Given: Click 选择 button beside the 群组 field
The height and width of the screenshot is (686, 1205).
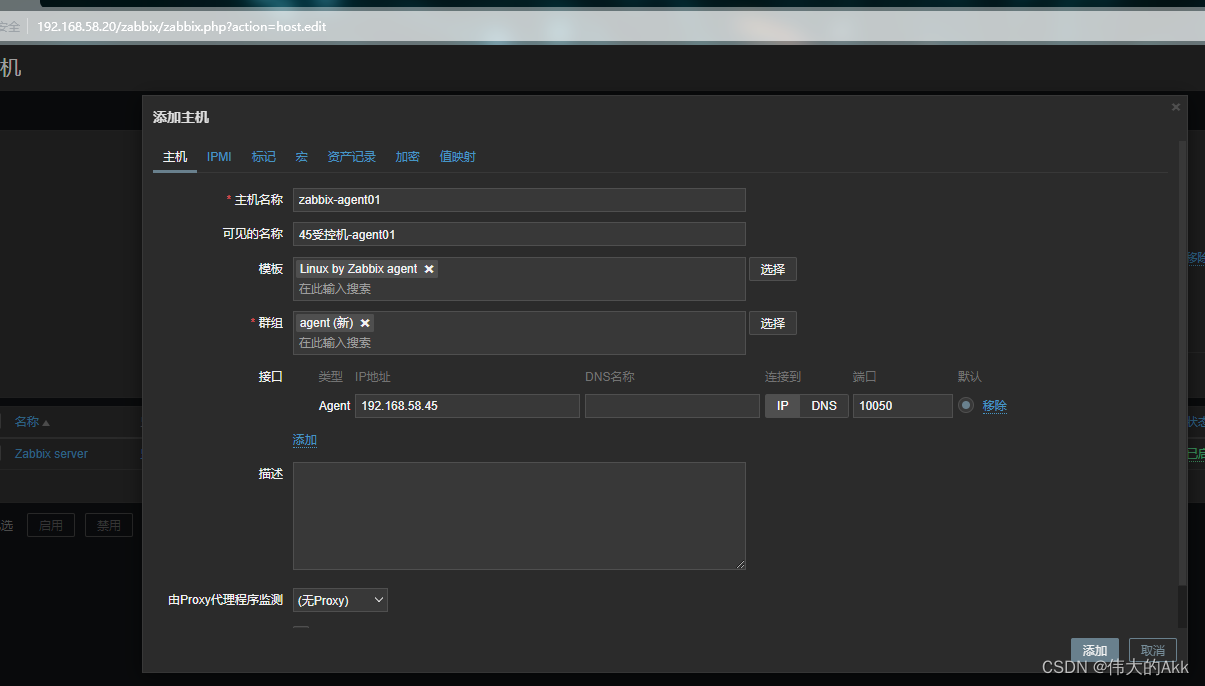Looking at the screenshot, I should click(x=773, y=323).
